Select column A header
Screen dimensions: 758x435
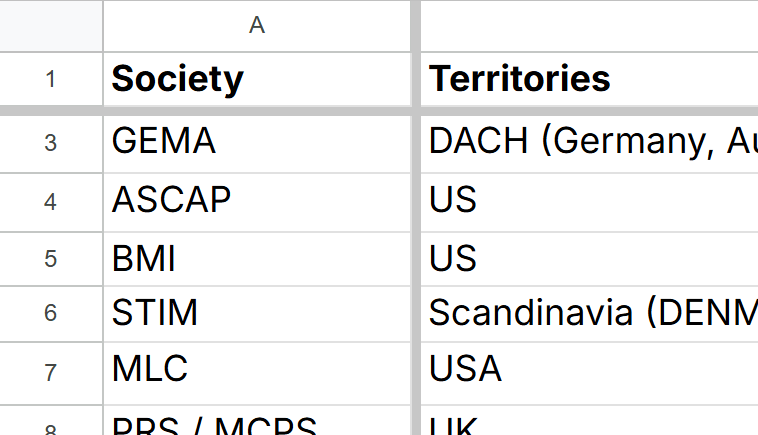257,26
